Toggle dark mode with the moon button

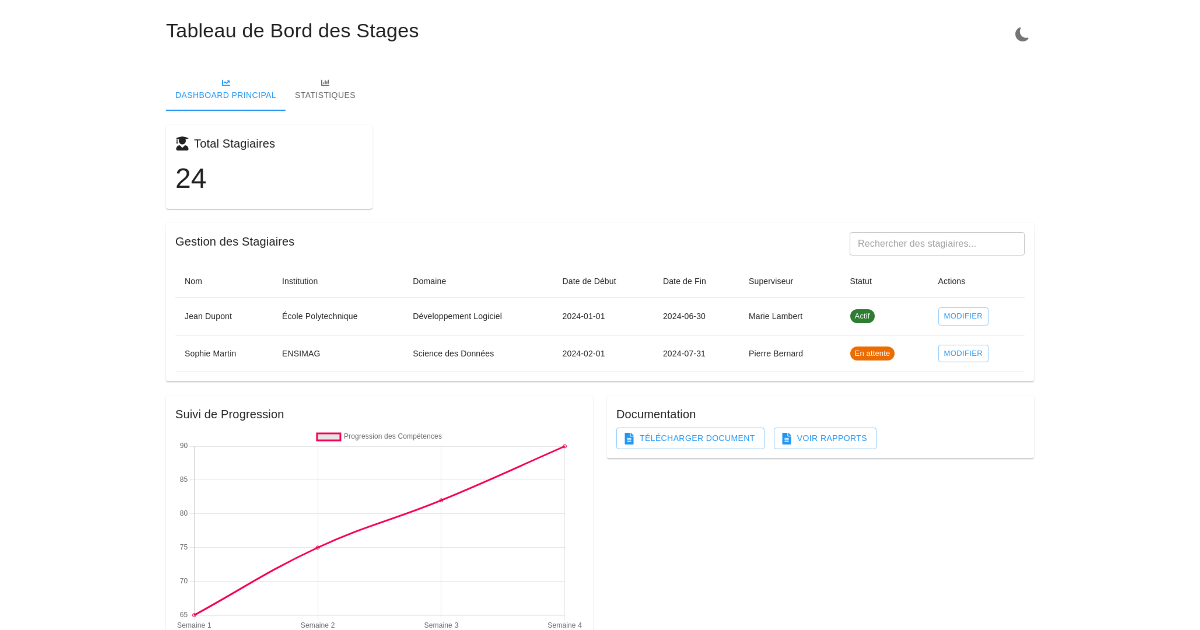coord(1022,34)
